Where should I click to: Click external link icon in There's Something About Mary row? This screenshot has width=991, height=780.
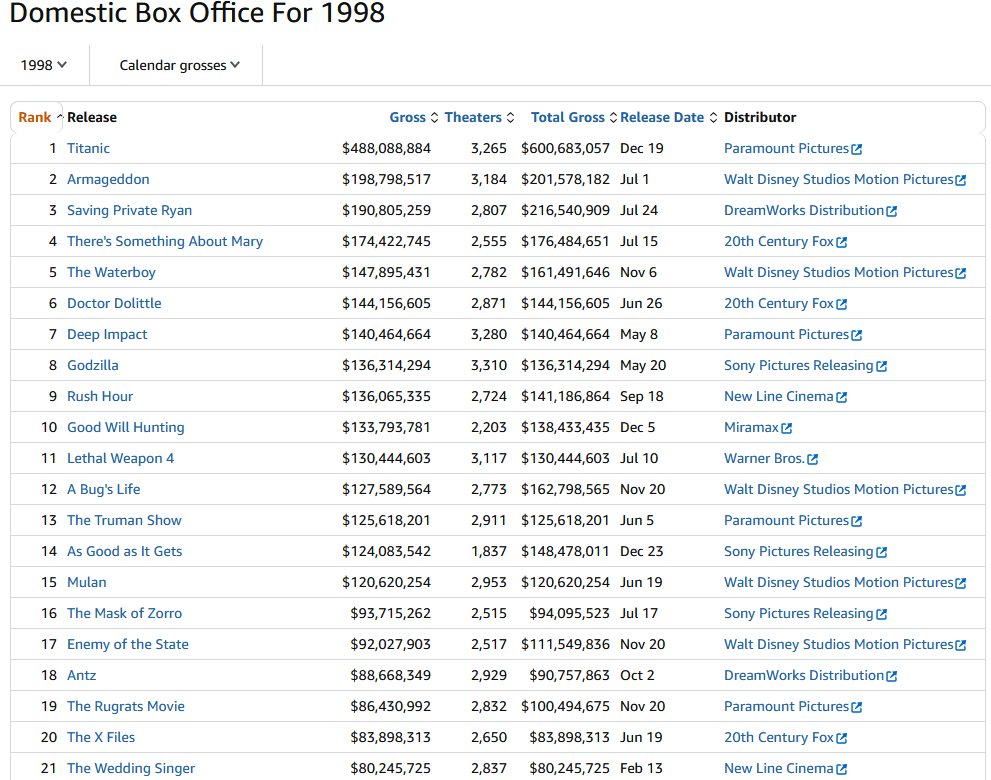pyautogui.click(x=841, y=242)
